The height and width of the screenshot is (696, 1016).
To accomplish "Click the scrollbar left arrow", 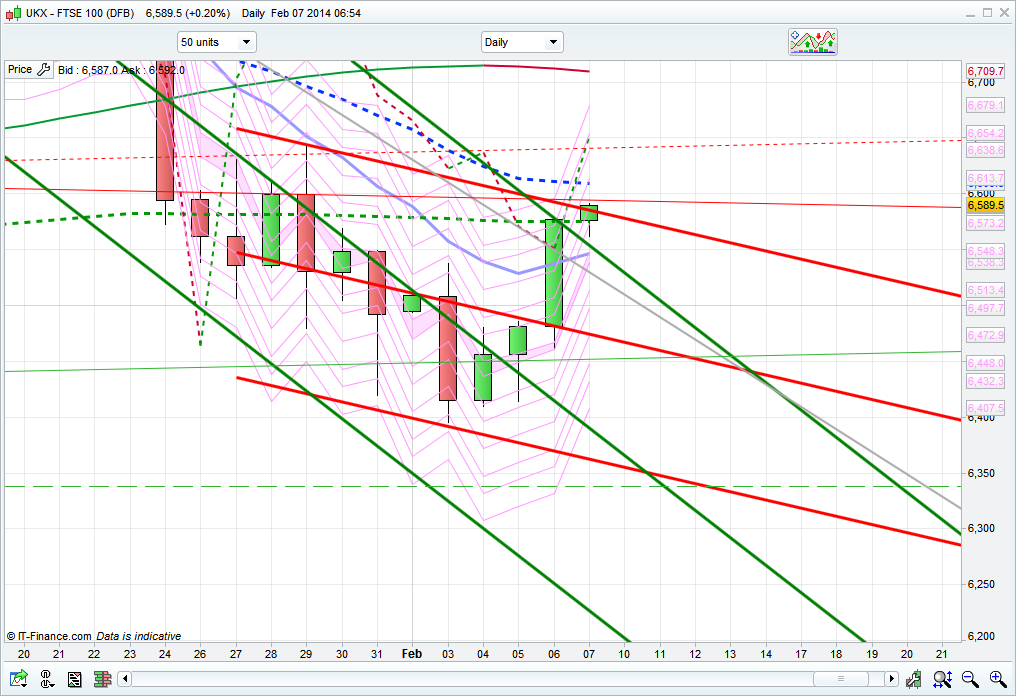I will [125, 679].
